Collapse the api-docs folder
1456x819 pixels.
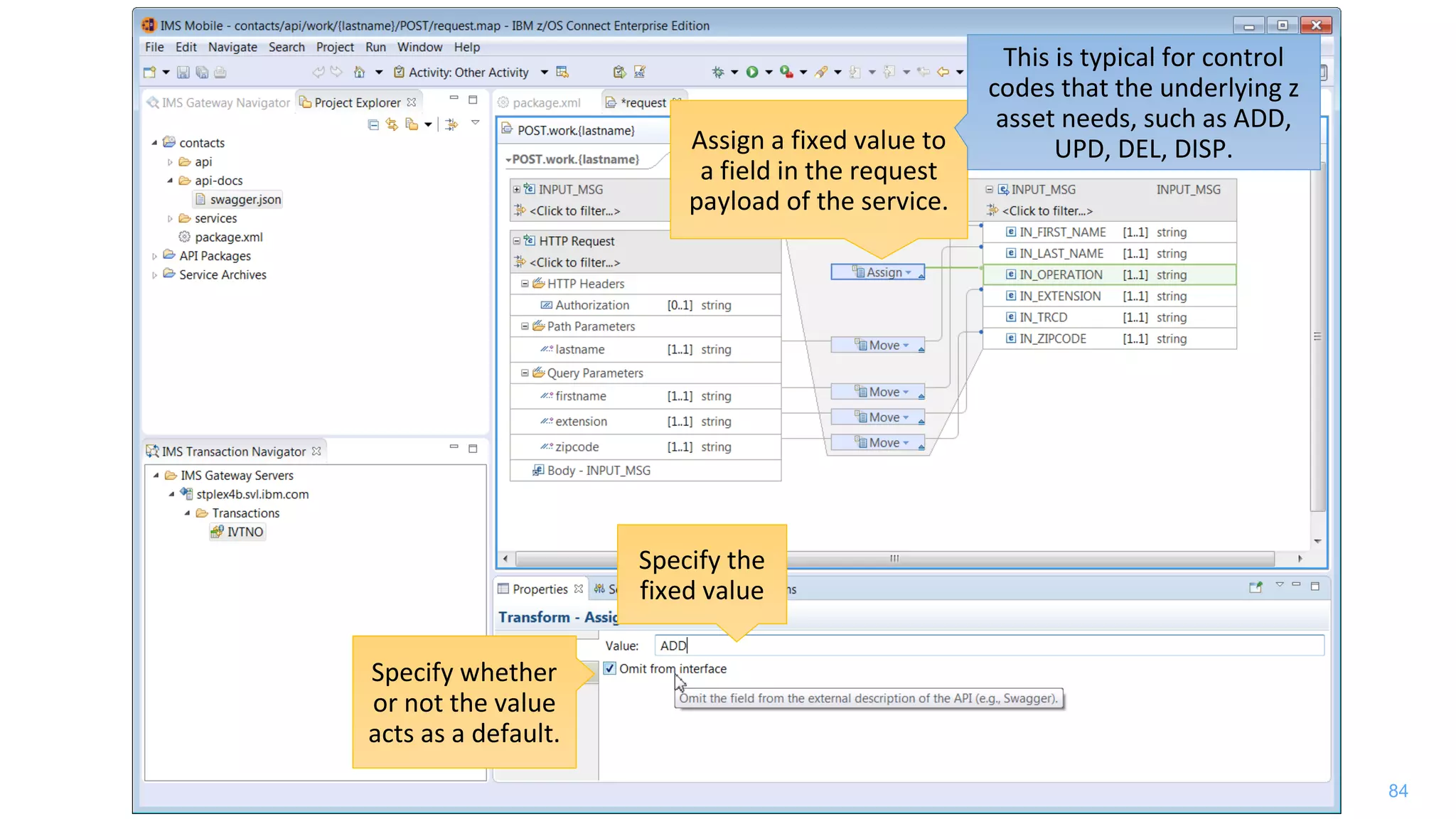pyautogui.click(x=170, y=181)
